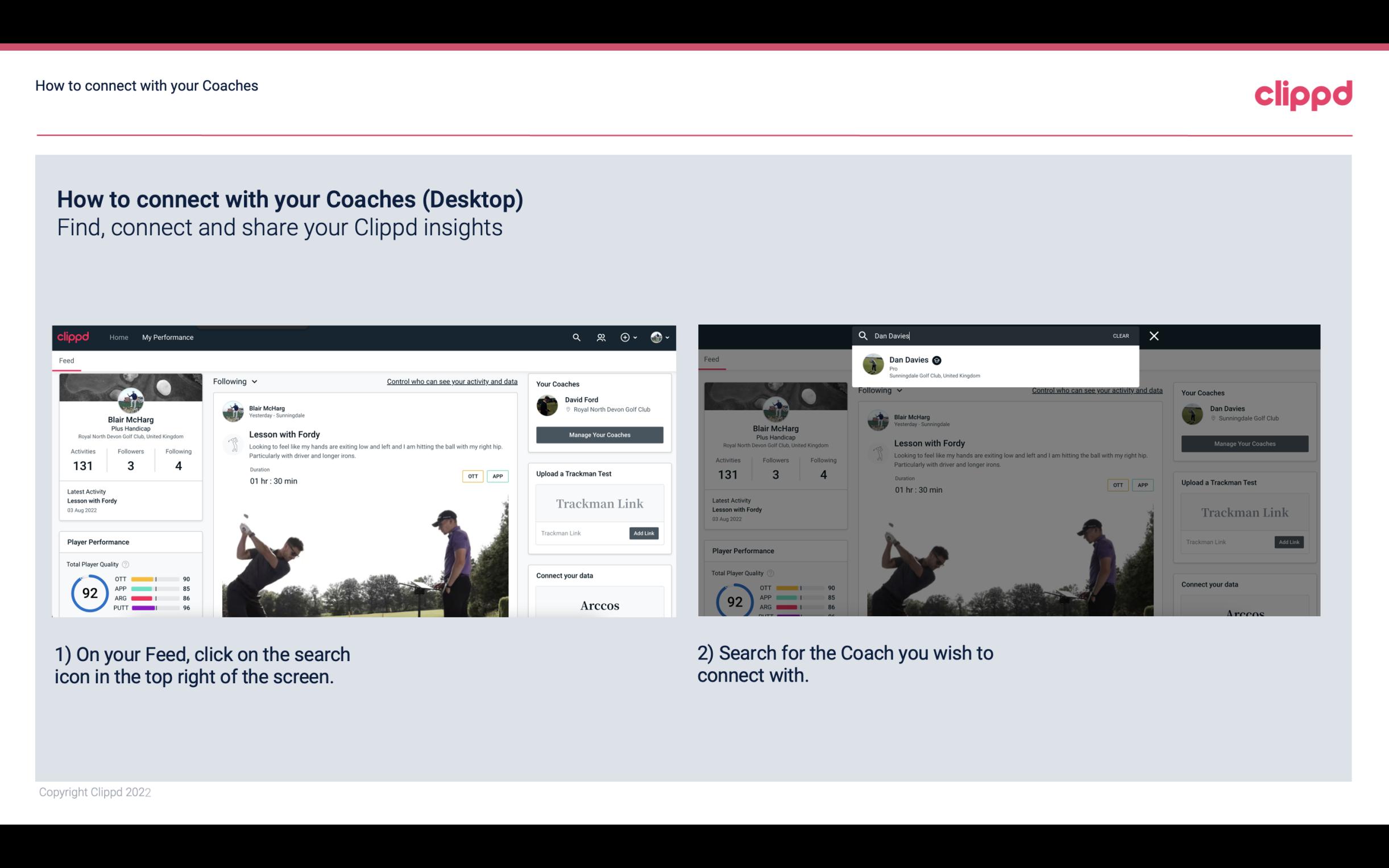
Task: Click the Home navigation tab
Action: (x=119, y=337)
